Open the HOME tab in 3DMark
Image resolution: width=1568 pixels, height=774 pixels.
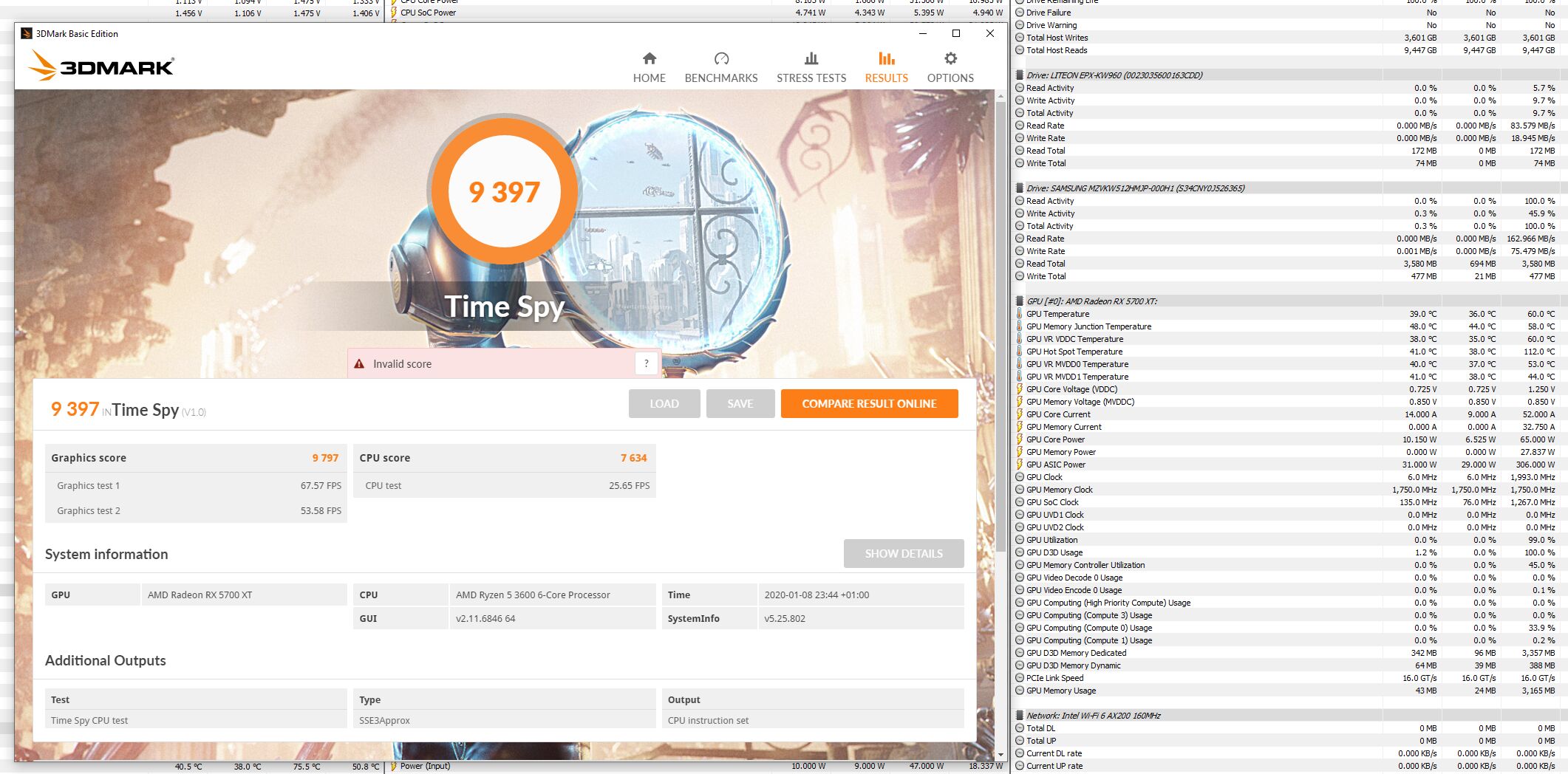coord(649,67)
